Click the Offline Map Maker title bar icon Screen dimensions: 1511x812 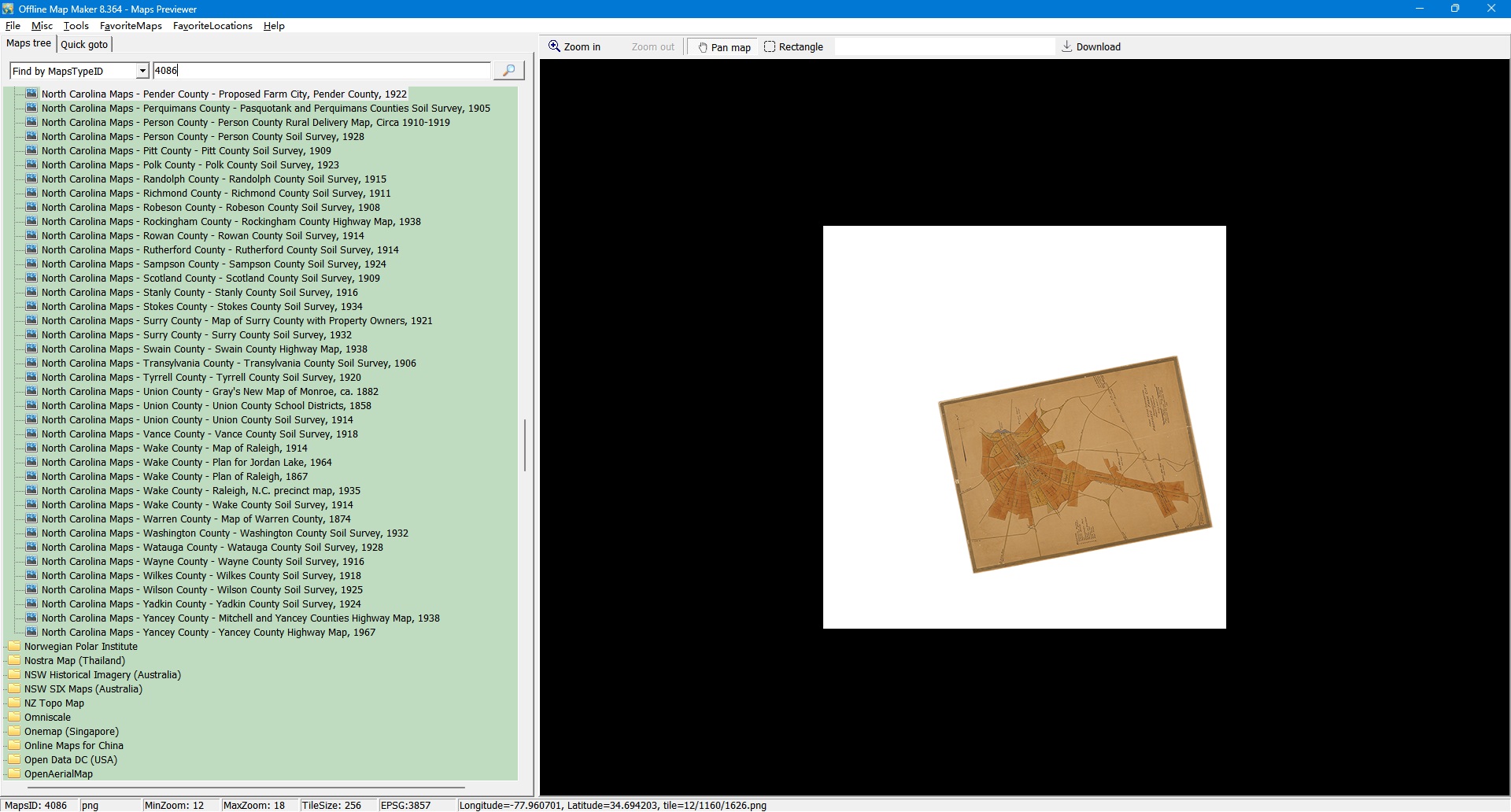pyautogui.click(x=9, y=9)
